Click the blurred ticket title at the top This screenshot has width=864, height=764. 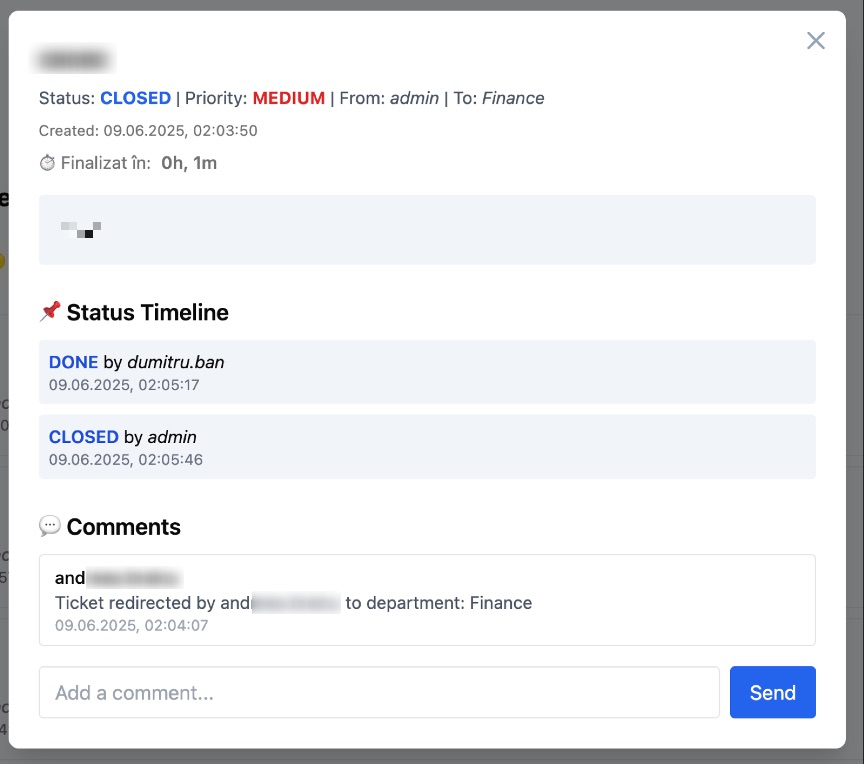click(71, 59)
